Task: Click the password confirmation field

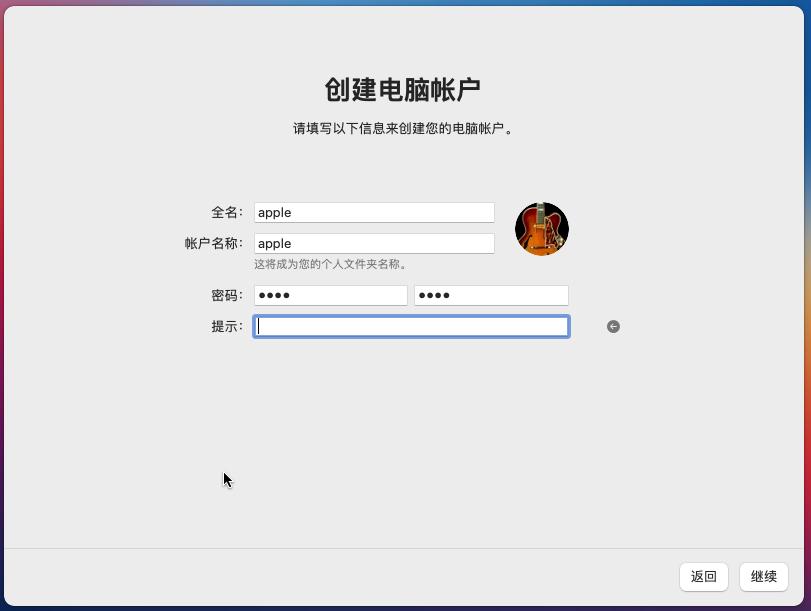Action: [x=490, y=294]
